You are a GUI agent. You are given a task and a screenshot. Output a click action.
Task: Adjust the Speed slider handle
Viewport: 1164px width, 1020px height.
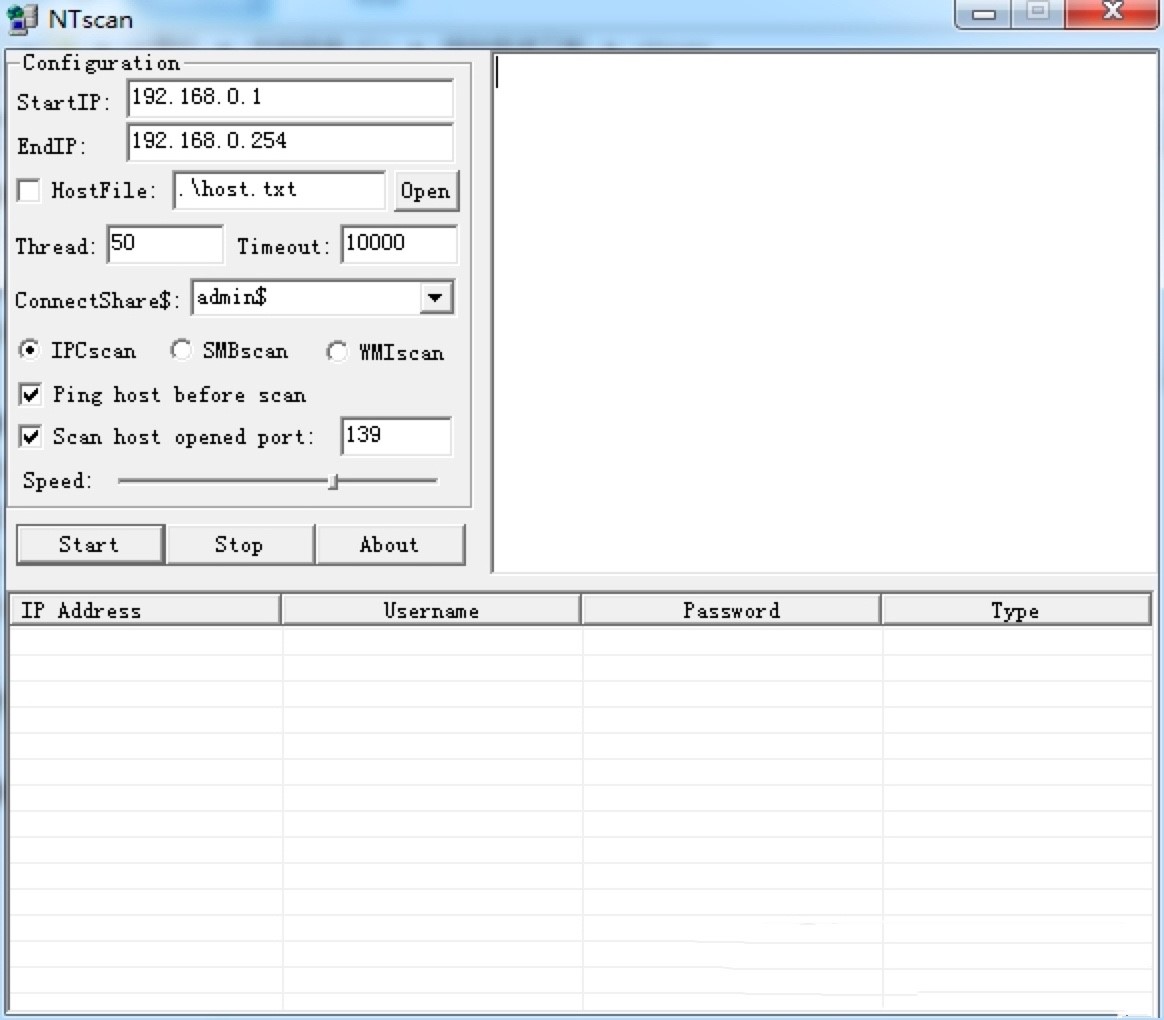(335, 480)
